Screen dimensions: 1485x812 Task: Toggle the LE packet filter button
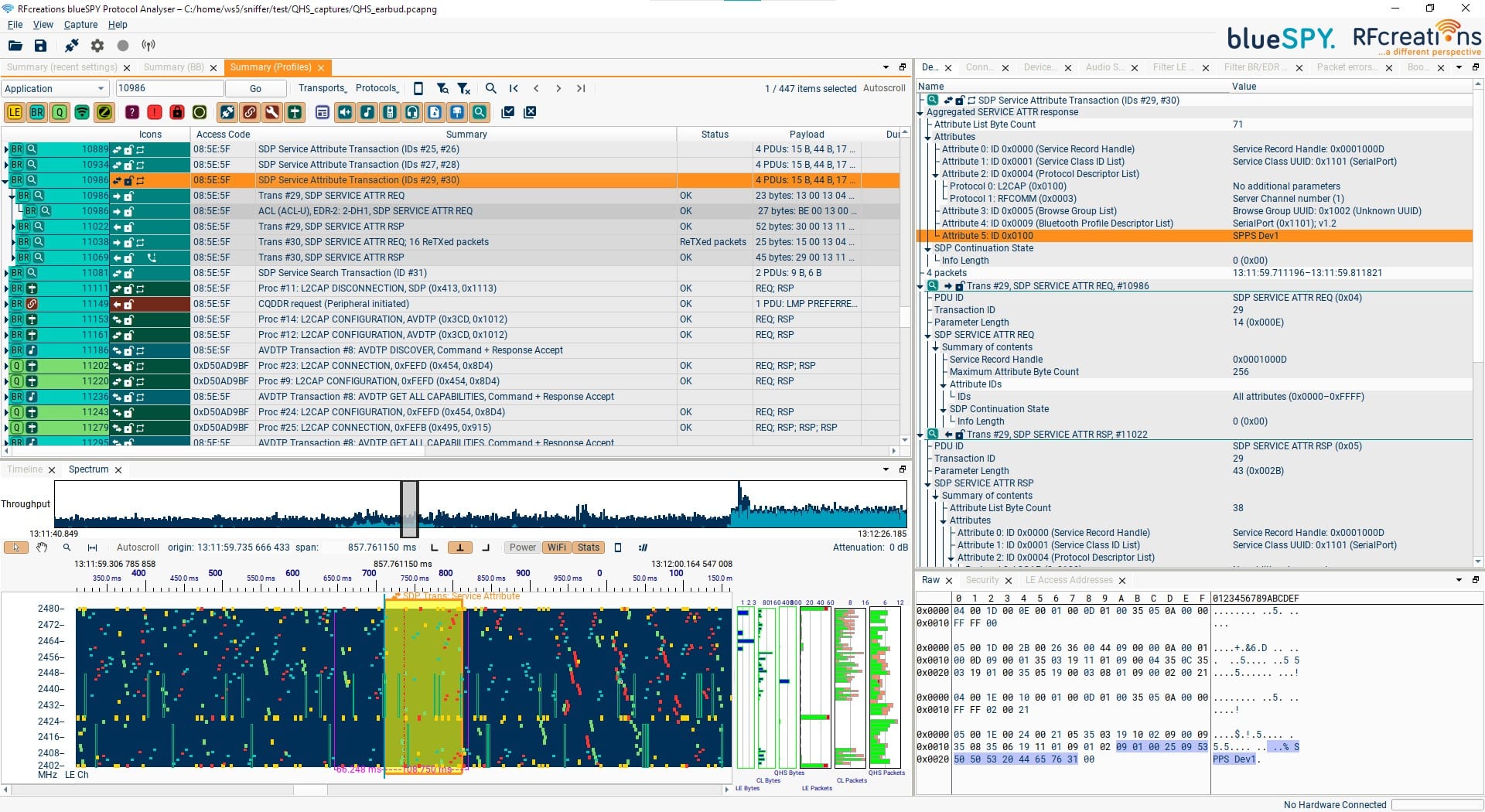coord(14,112)
